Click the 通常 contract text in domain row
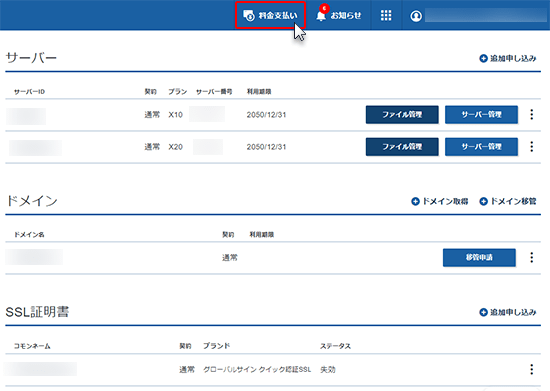 230,258
